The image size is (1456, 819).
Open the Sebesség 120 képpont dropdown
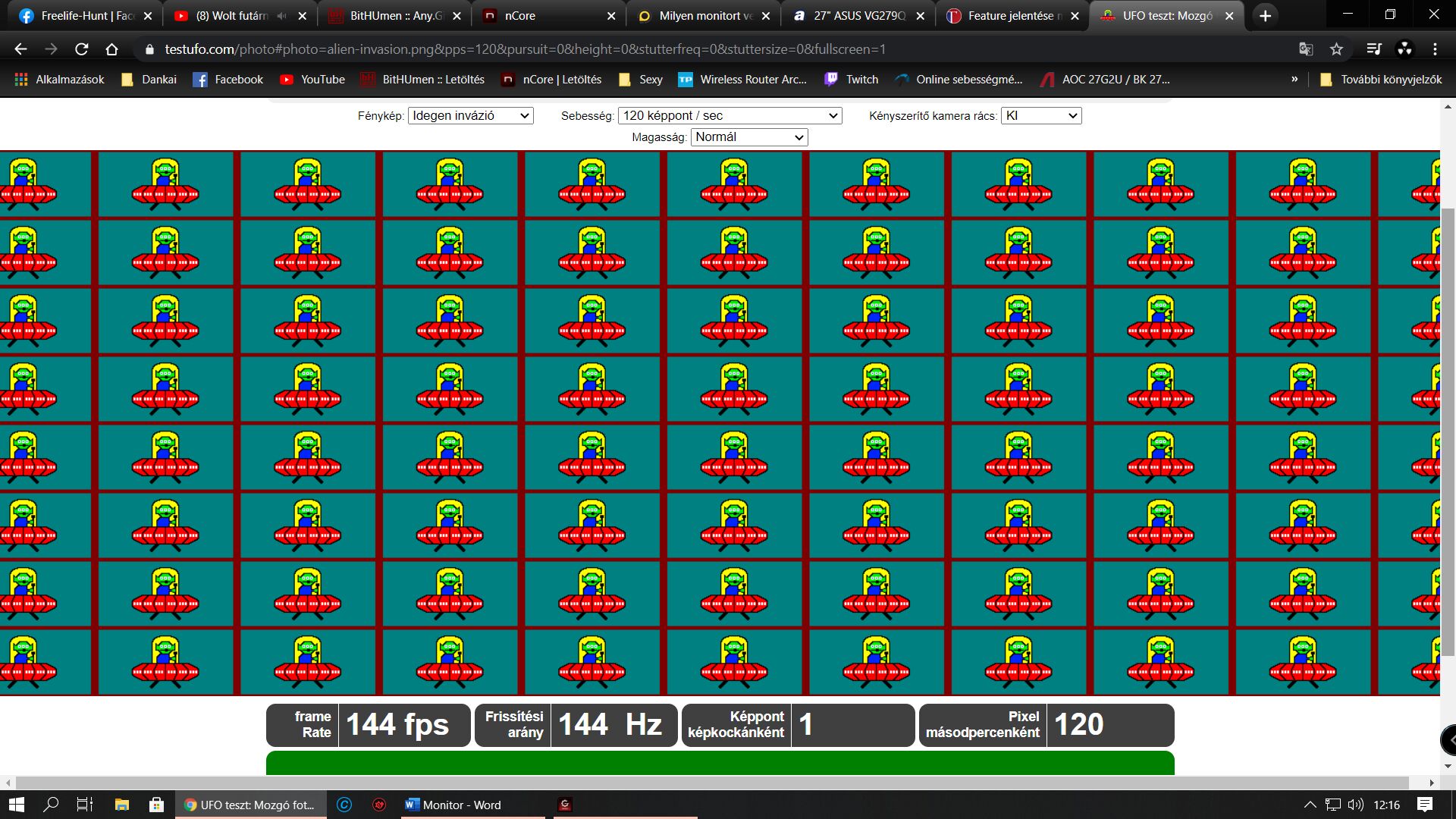tap(730, 116)
